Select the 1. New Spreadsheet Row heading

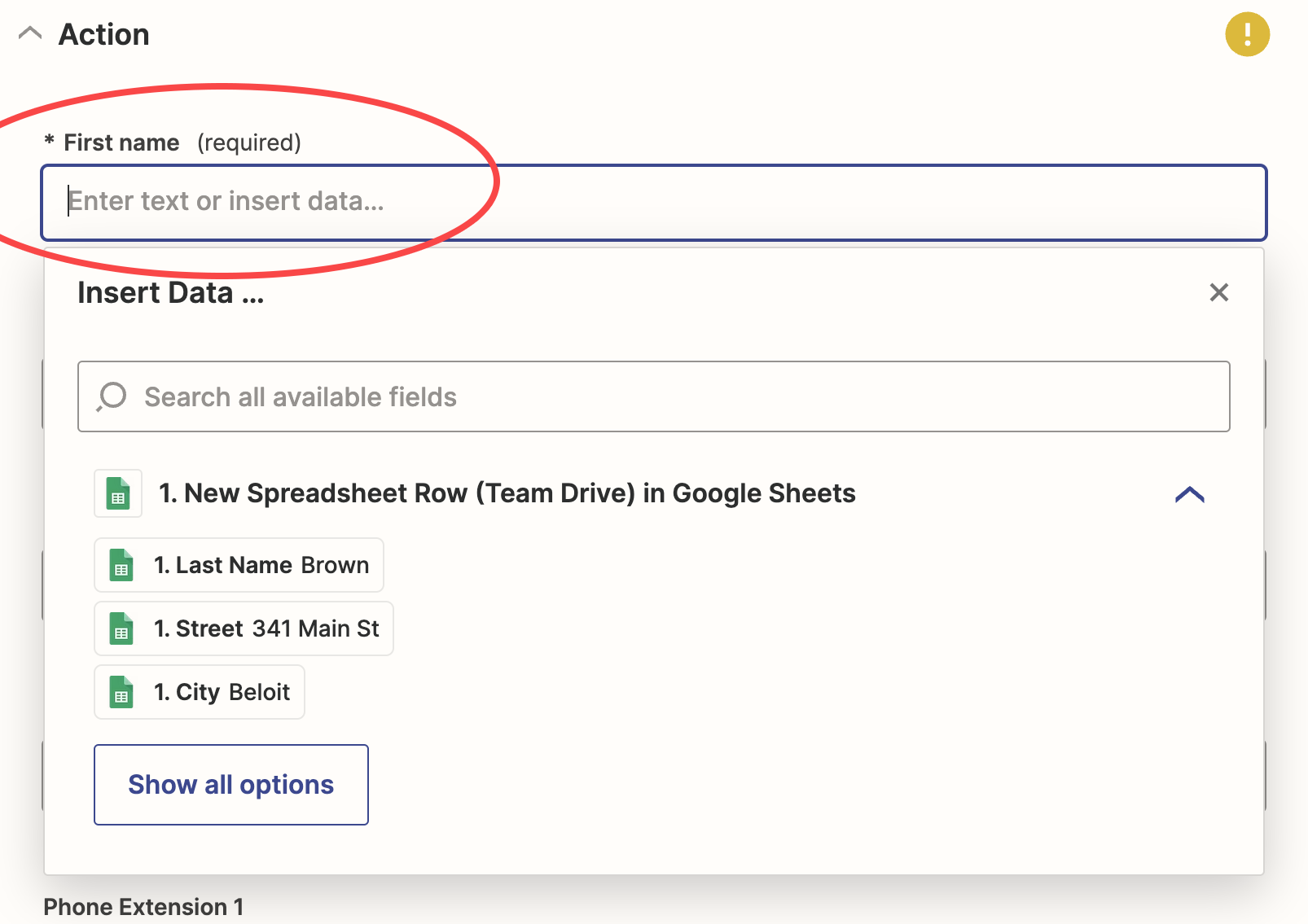[x=507, y=493]
